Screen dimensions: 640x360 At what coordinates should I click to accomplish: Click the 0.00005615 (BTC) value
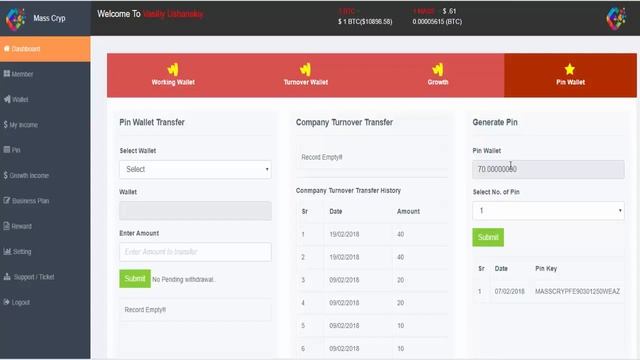[x=437, y=22]
